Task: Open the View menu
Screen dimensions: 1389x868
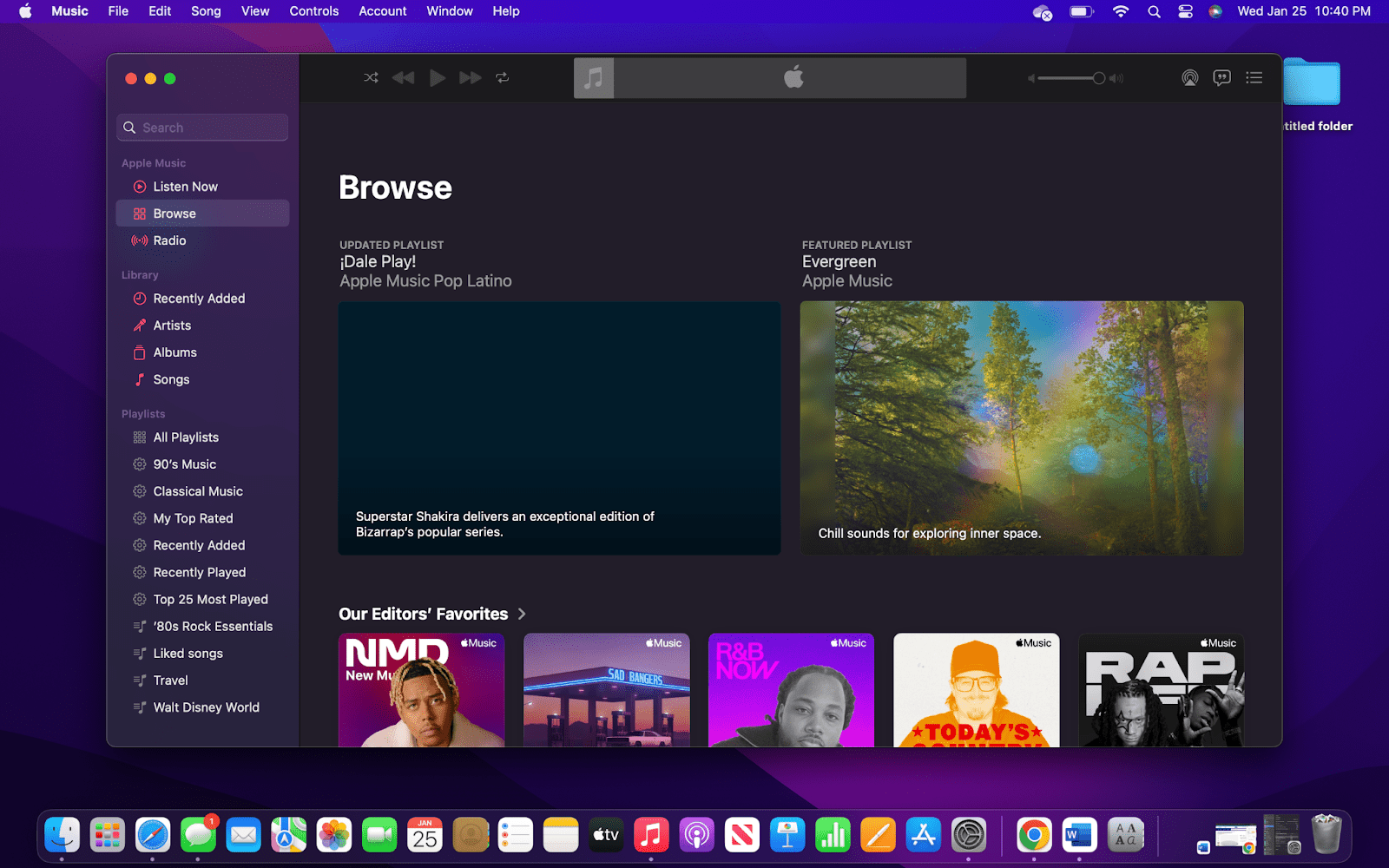Action: tap(255, 11)
